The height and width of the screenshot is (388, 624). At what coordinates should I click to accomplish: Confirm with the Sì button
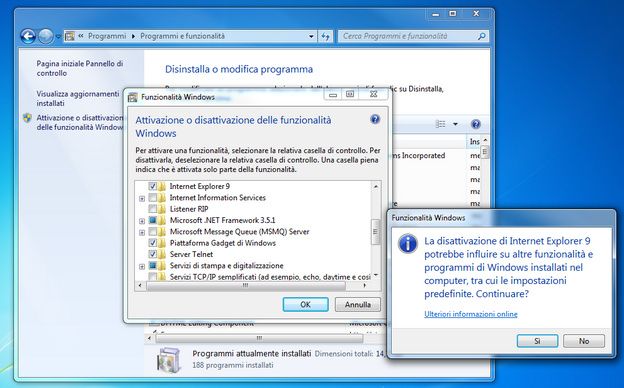[537, 341]
